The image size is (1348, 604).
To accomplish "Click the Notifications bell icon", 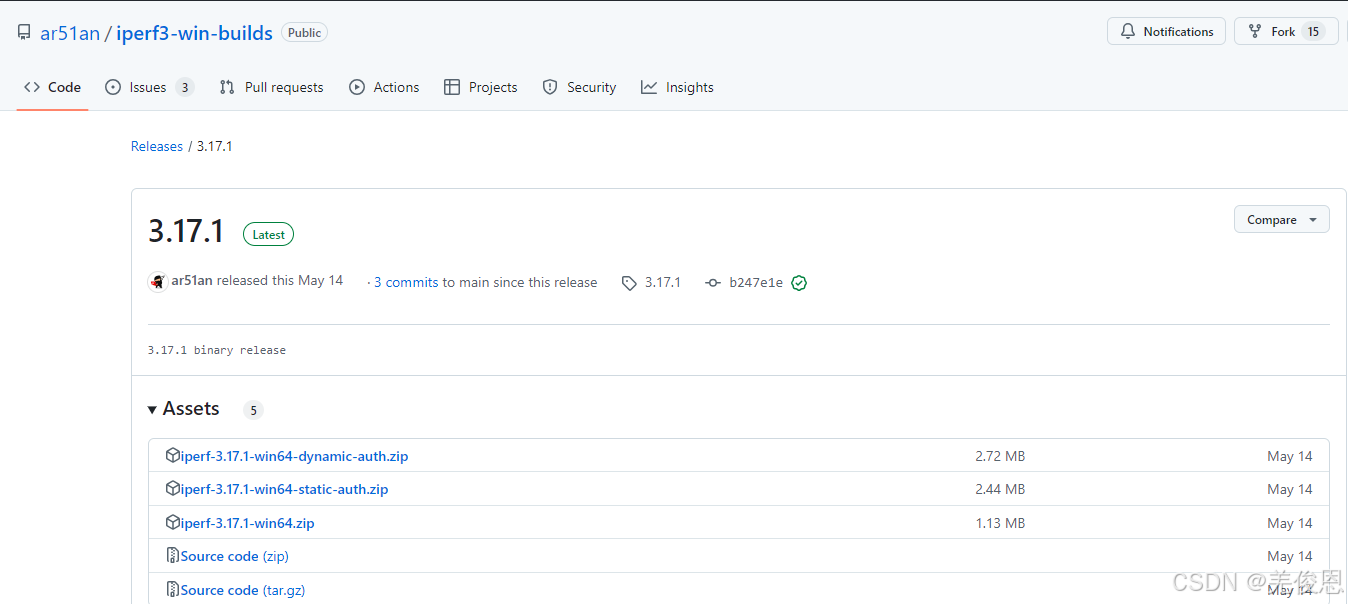I will pyautogui.click(x=1130, y=32).
